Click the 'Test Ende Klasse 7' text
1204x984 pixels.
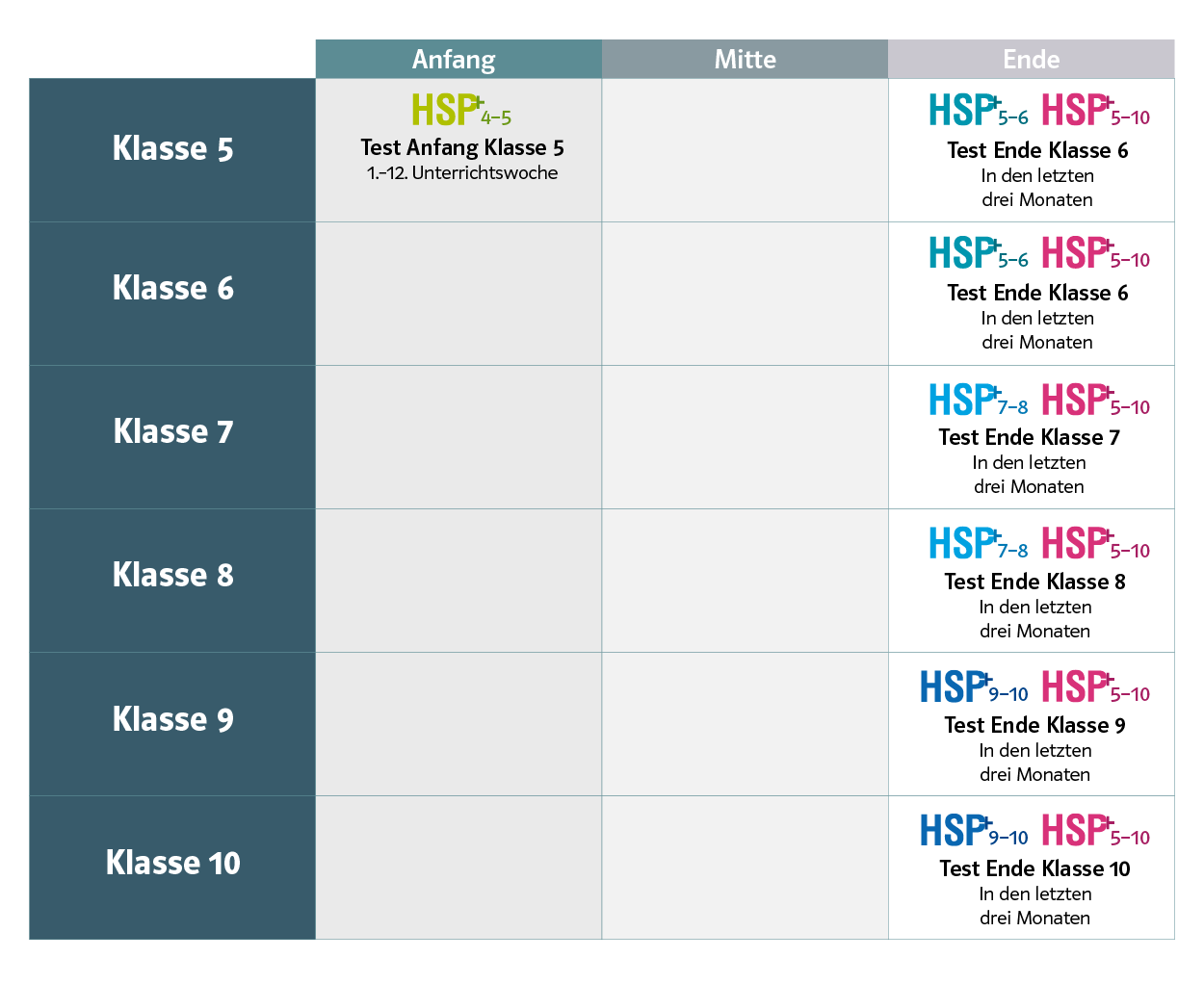(x=1030, y=437)
